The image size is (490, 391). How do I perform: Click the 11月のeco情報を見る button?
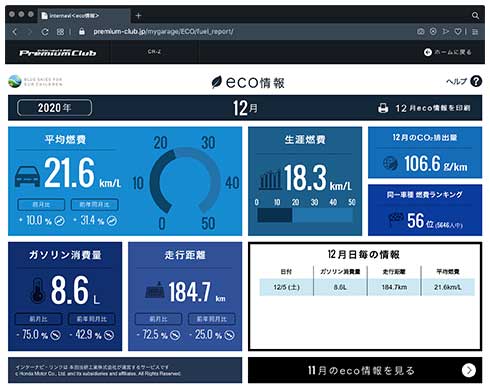coord(365,370)
